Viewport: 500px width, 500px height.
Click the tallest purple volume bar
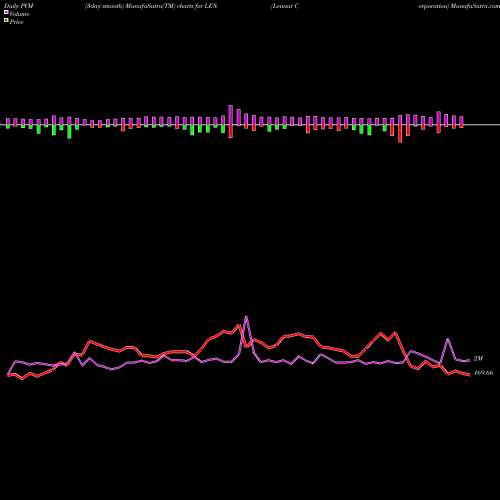[x=231, y=115]
